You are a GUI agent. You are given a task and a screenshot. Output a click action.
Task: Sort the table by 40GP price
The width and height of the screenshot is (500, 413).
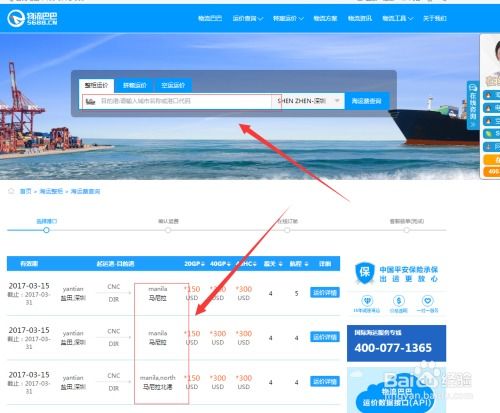tap(220, 264)
